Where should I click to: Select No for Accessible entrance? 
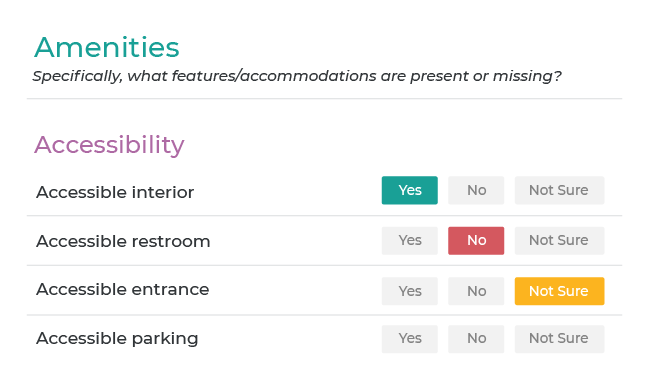click(476, 291)
